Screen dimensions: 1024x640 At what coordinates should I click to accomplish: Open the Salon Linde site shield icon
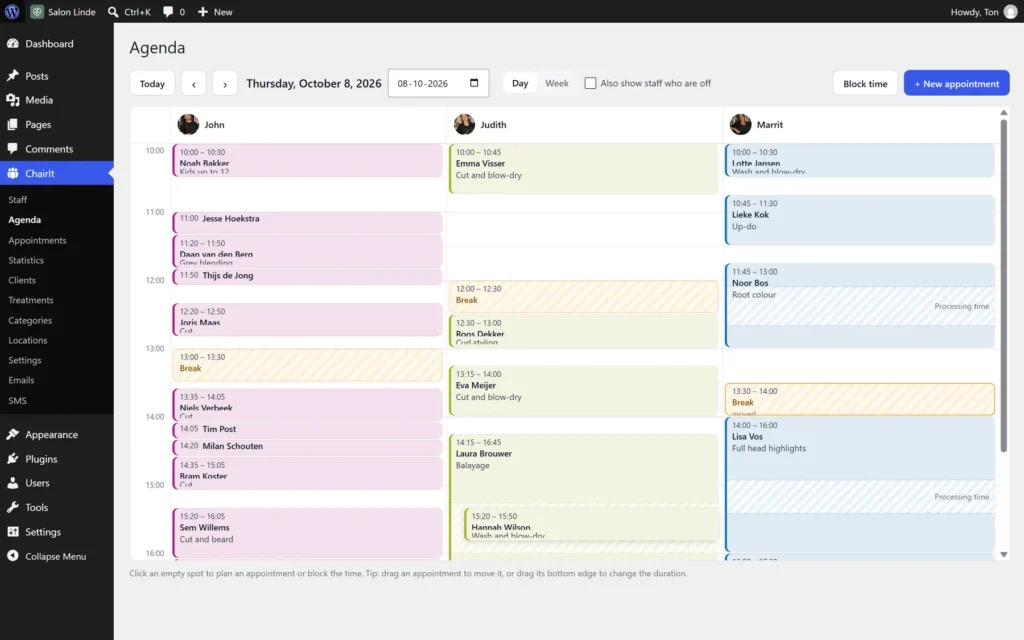point(37,12)
